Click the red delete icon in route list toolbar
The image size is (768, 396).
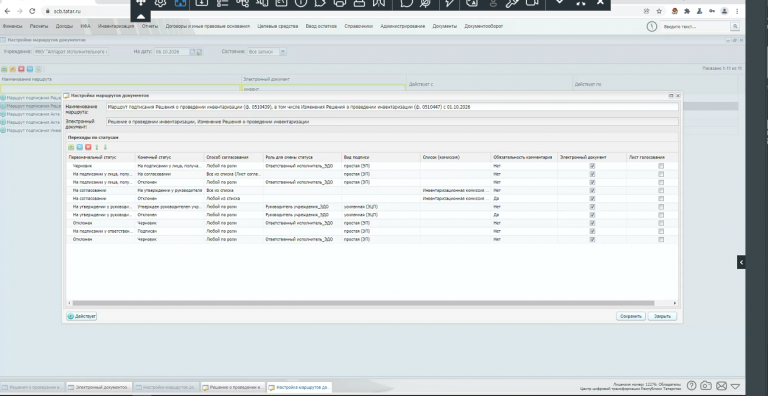tap(21, 69)
